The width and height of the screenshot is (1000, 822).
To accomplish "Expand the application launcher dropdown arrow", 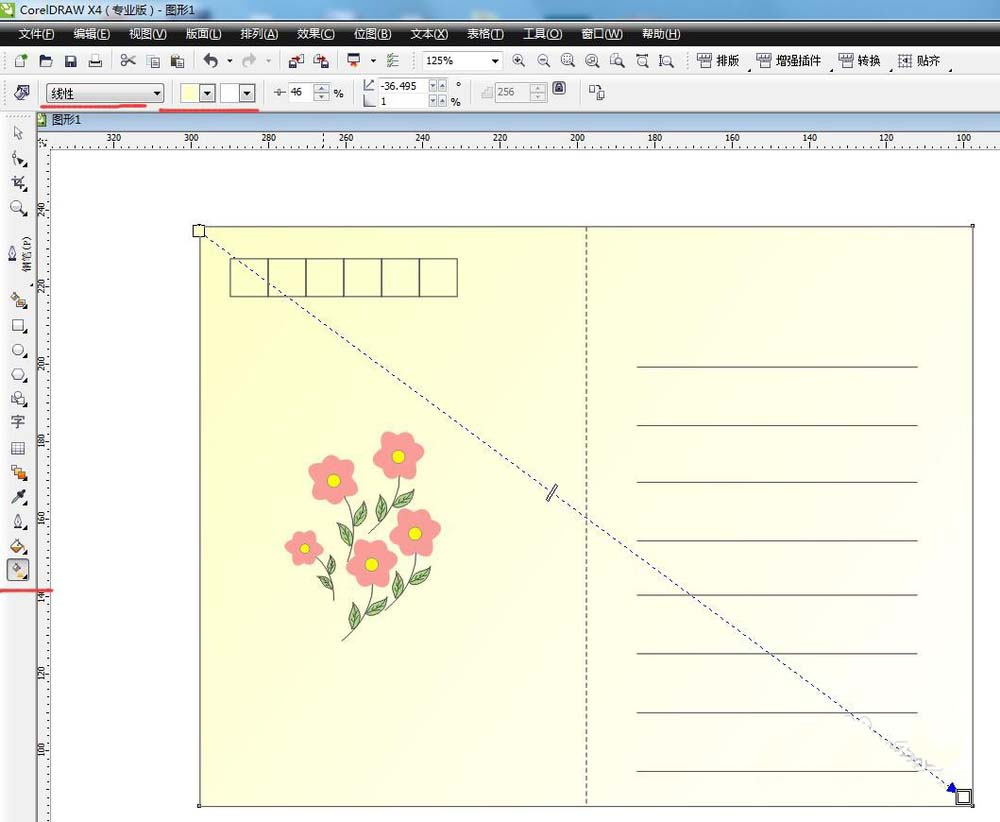I will pos(373,61).
